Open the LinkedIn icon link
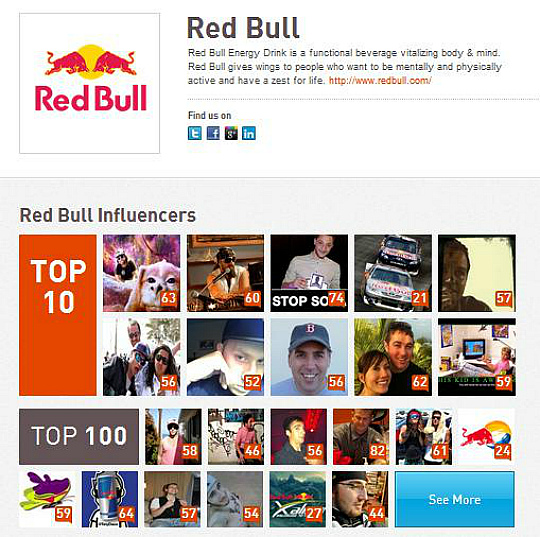Viewport: 540px width, 537px height. pos(249,133)
